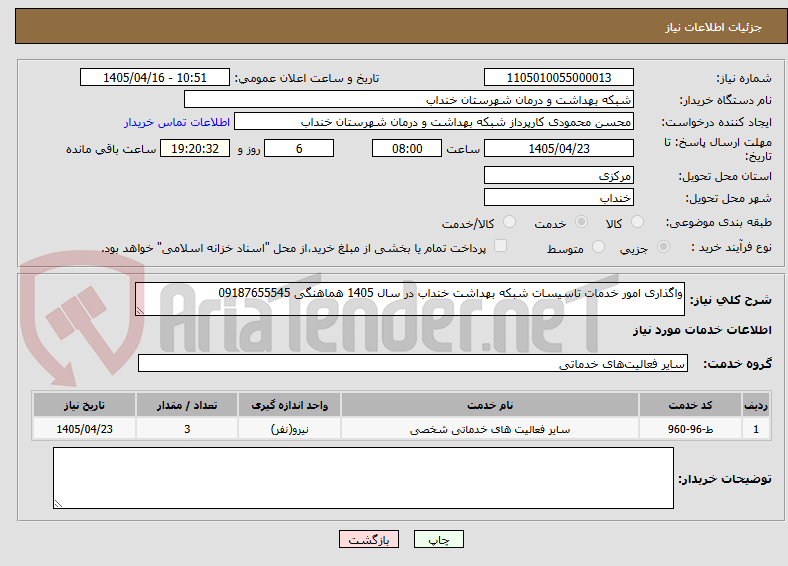Open the اطلاعات تماس خریدار link

tap(177, 122)
